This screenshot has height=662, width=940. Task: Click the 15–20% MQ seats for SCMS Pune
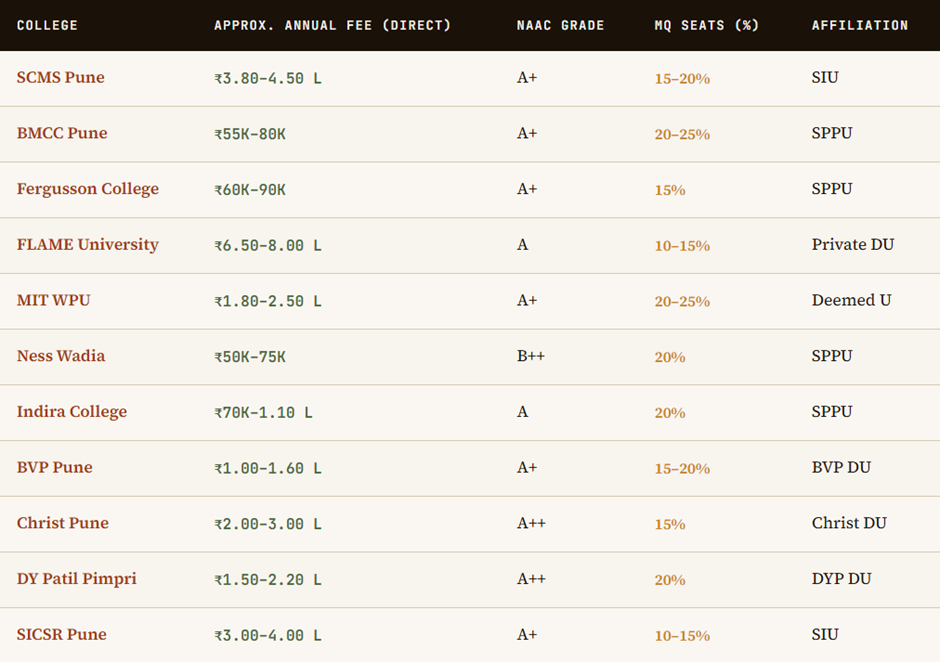tap(682, 79)
